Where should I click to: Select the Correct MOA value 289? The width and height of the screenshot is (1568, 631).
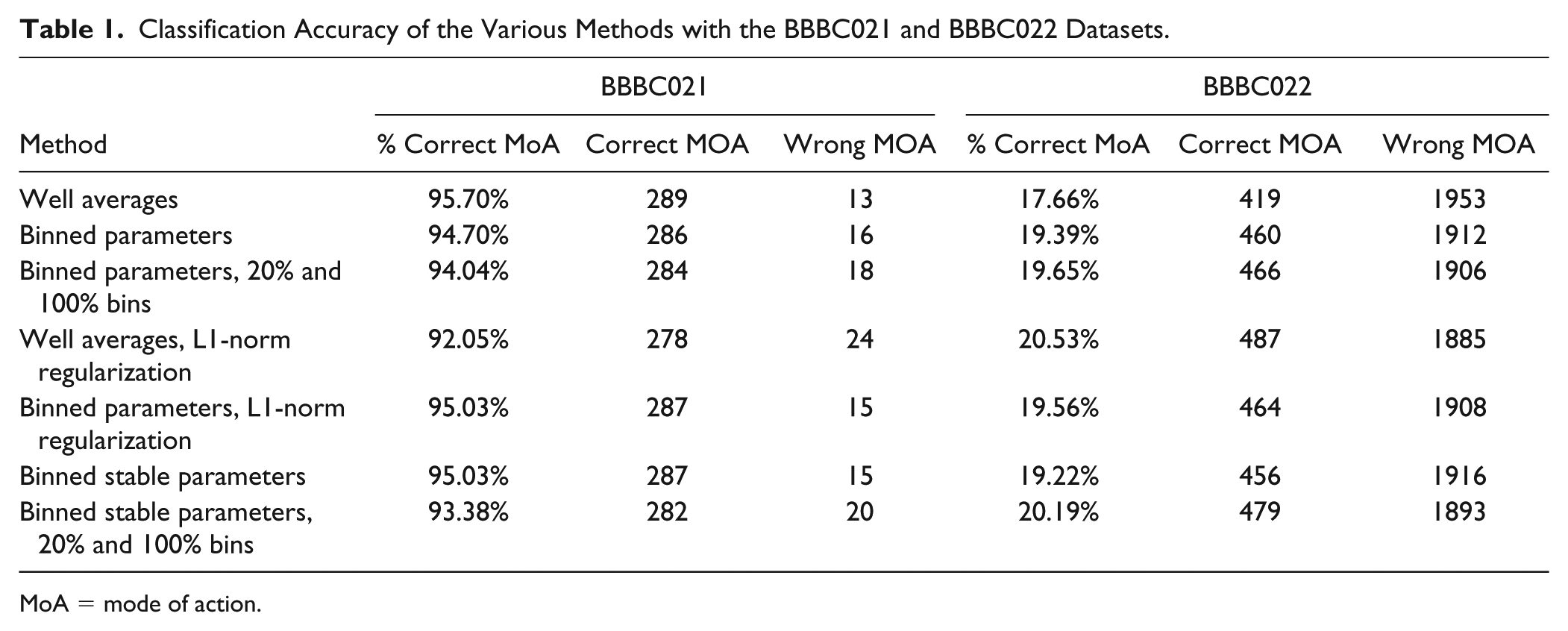[667, 199]
